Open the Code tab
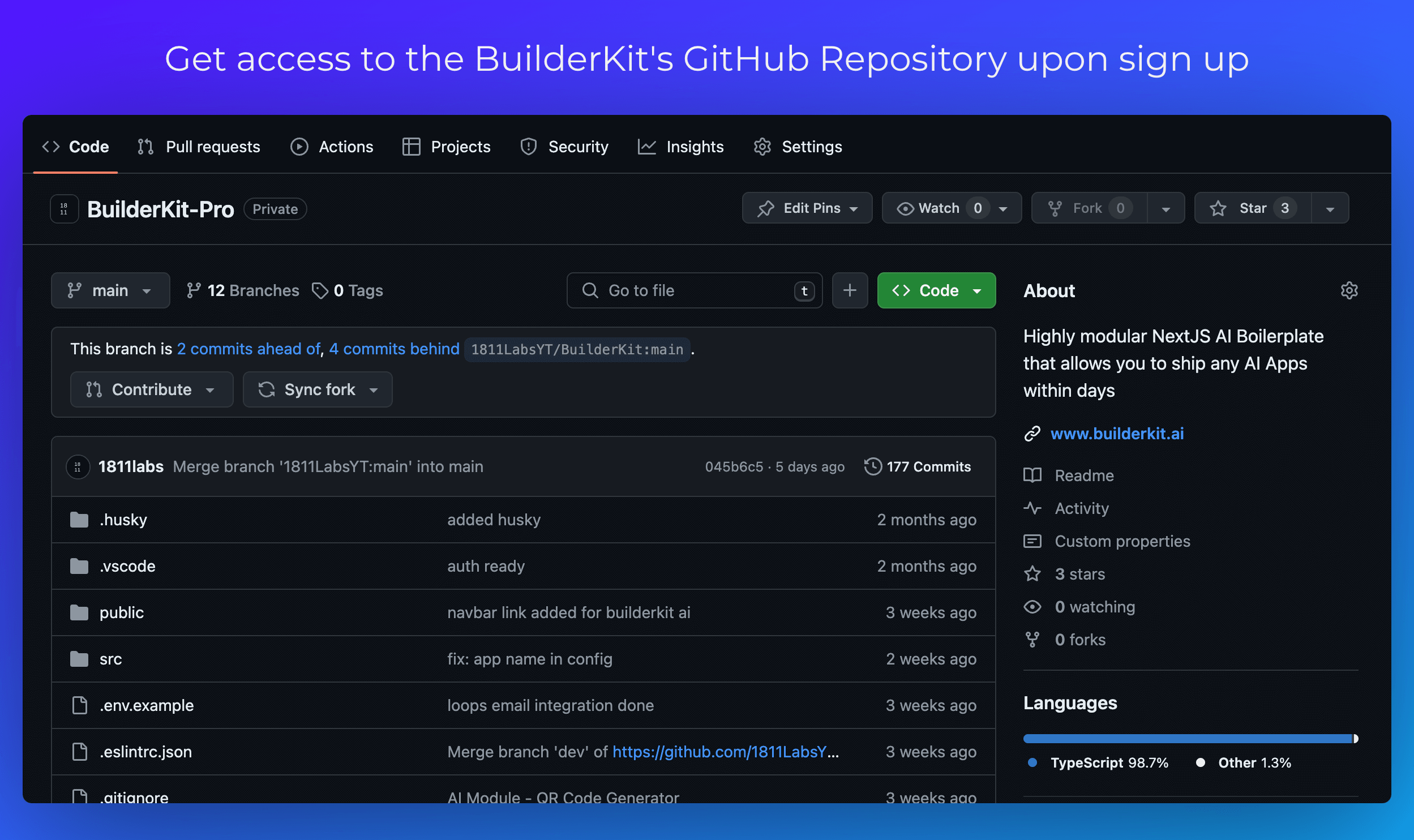 tap(75, 147)
